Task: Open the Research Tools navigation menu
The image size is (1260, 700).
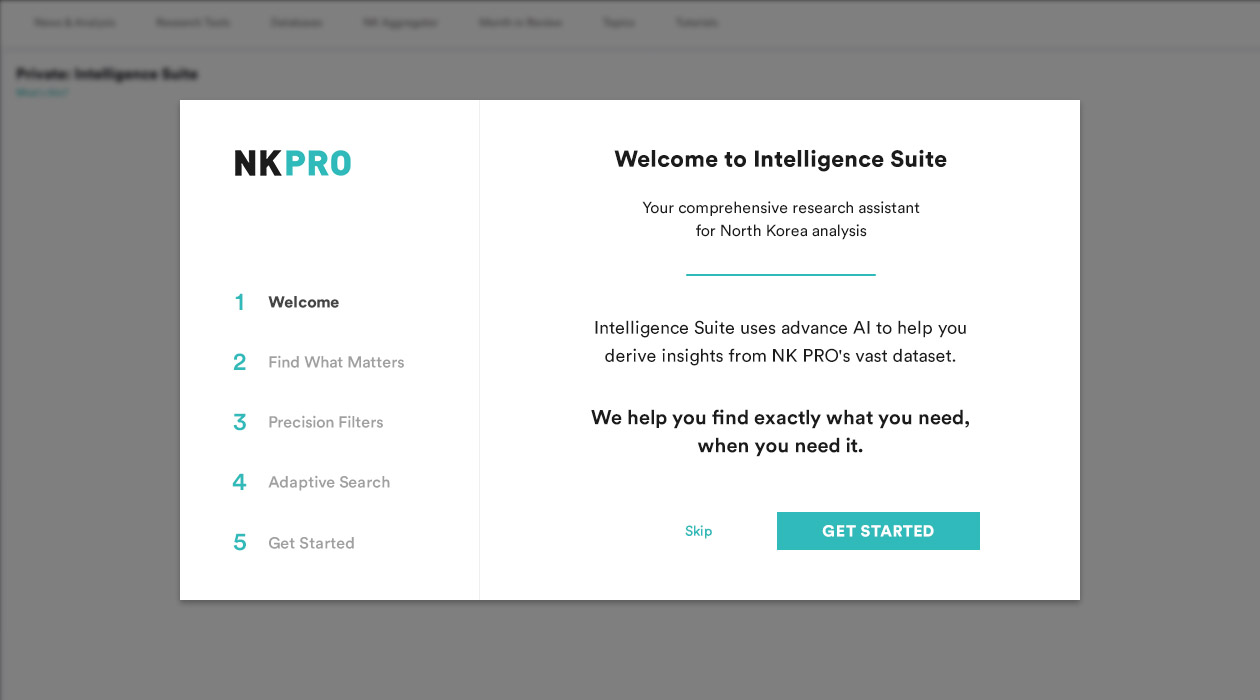Action: (x=192, y=22)
